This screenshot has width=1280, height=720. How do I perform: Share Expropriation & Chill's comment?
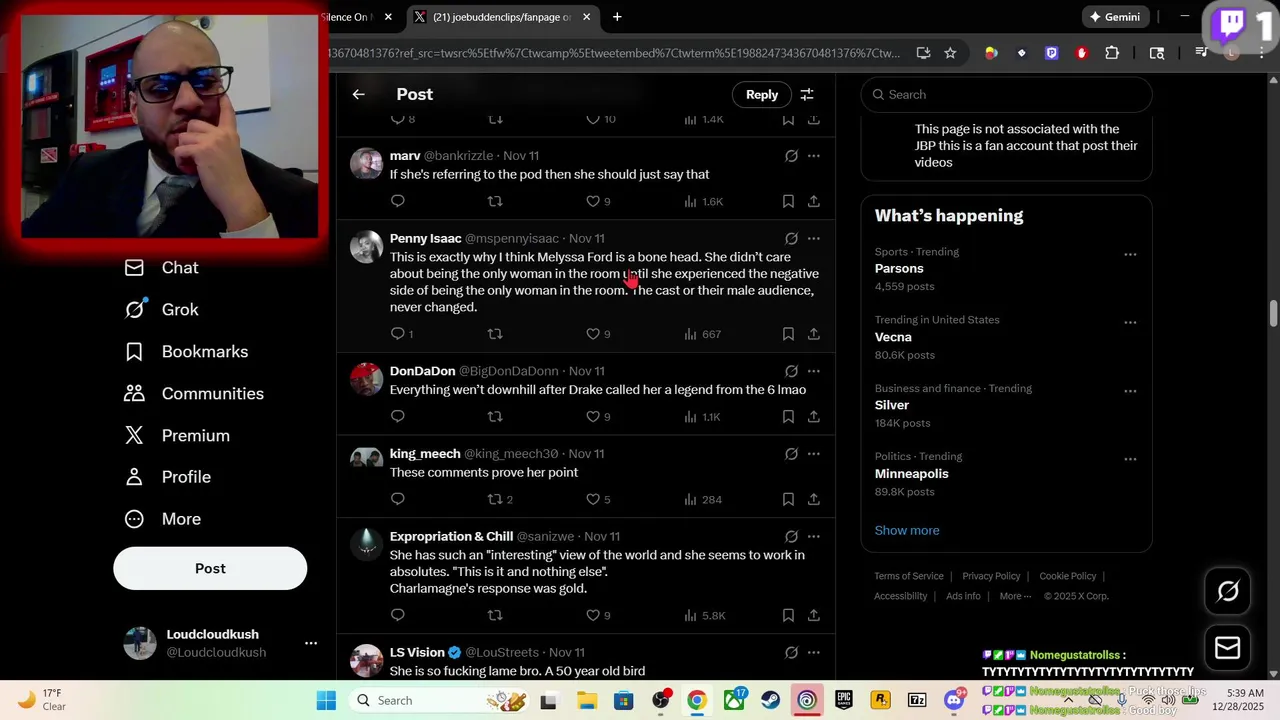[814, 615]
